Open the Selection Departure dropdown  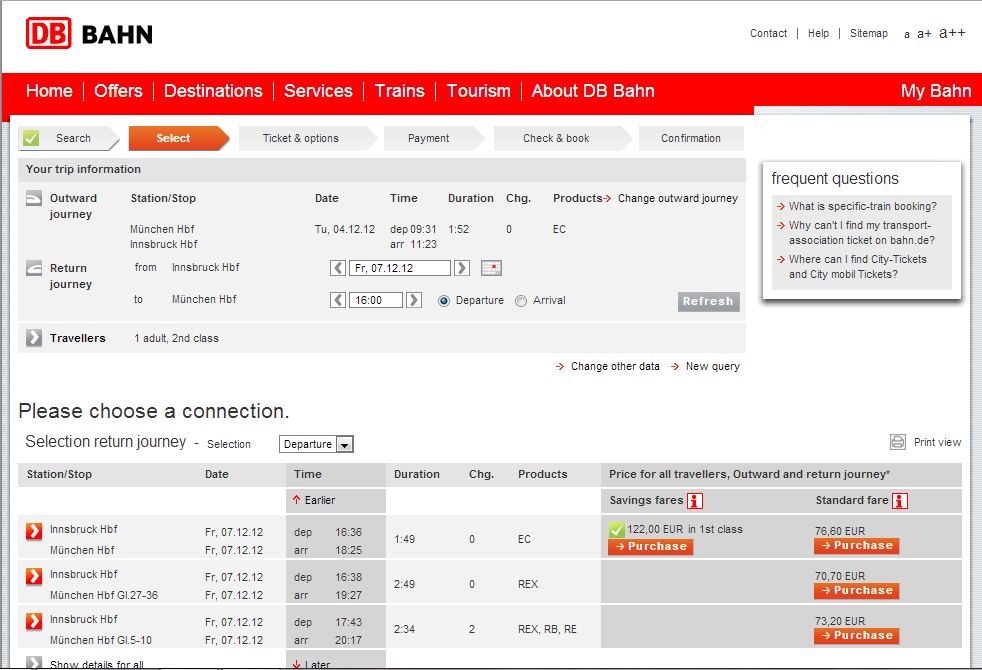[316, 444]
